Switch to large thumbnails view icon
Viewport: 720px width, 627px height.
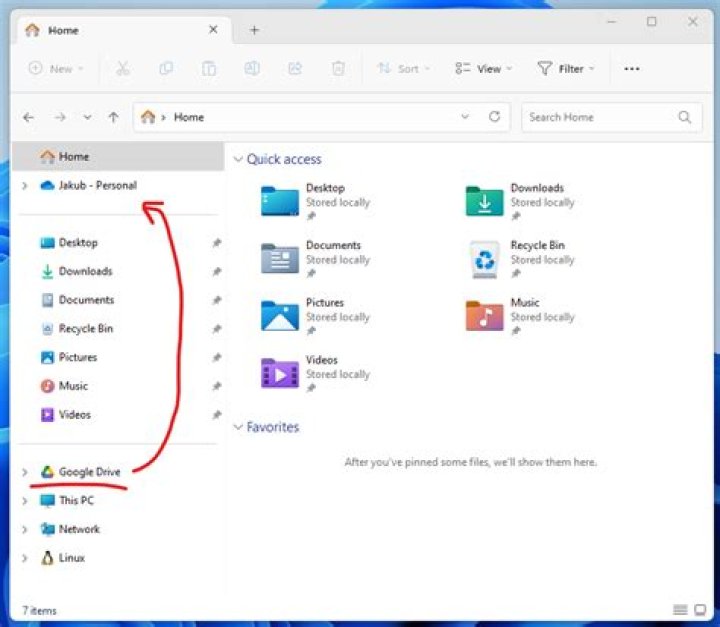coord(699,610)
